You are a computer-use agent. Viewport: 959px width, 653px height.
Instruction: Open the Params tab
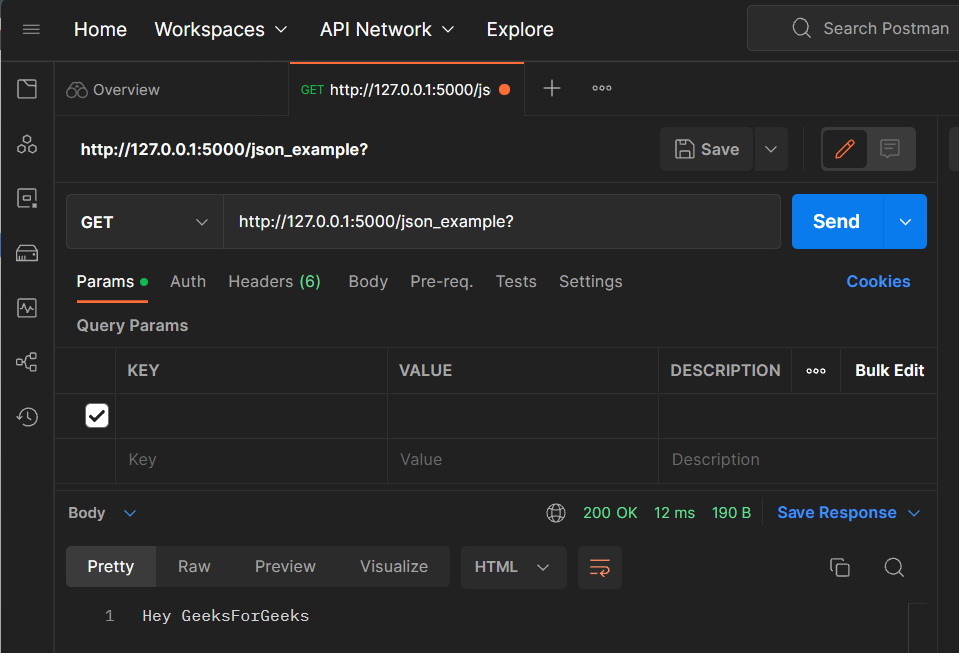(x=112, y=282)
